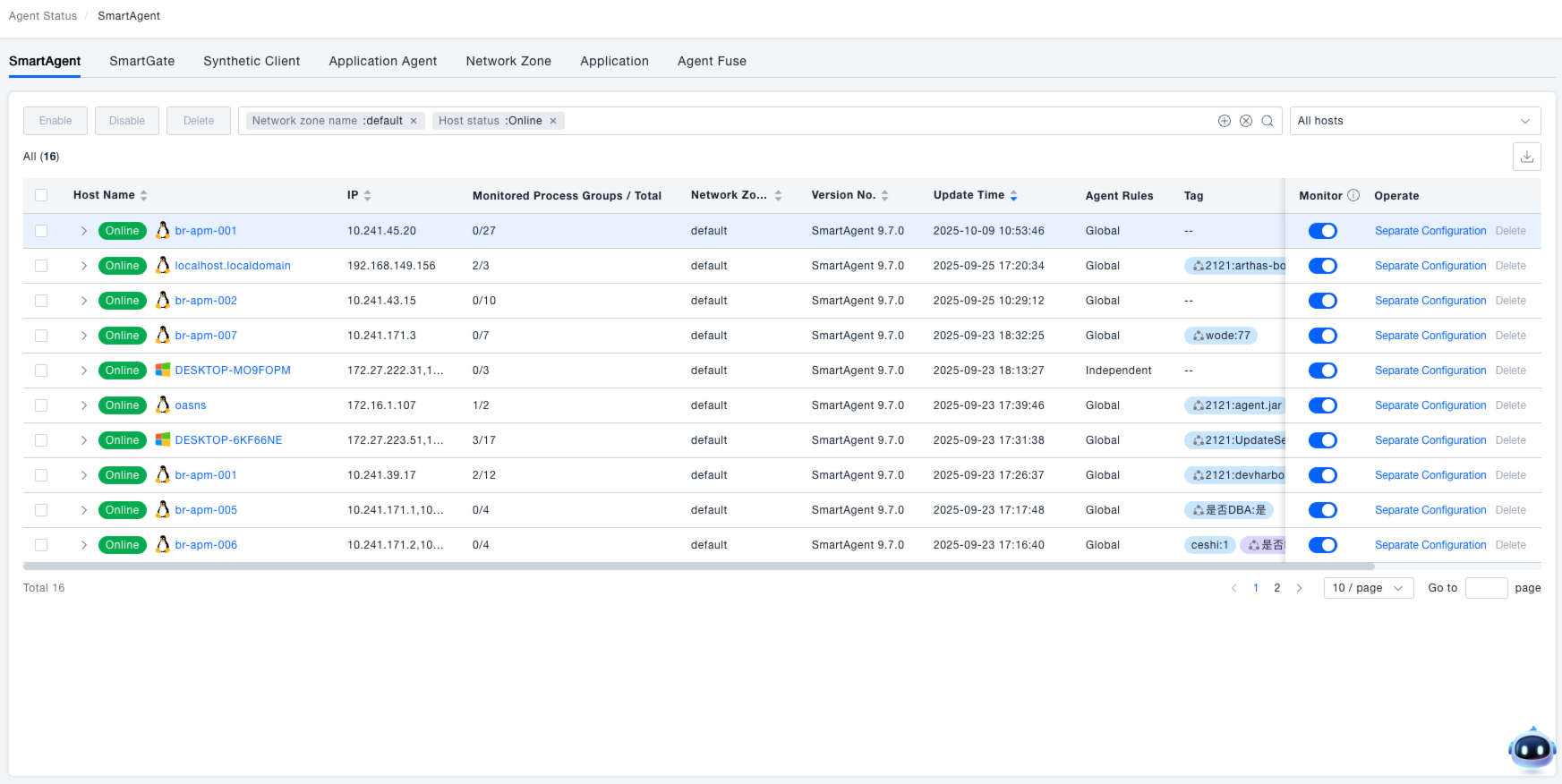Clear all filters with circled X icon

point(1245,121)
